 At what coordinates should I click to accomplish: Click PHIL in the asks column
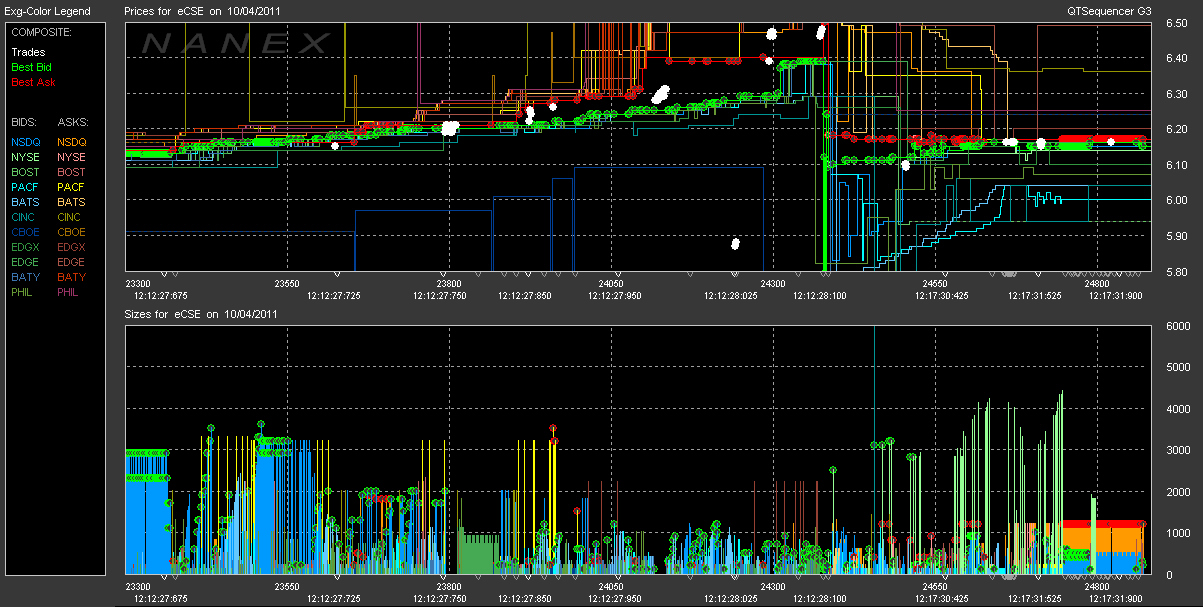[70, 292]
